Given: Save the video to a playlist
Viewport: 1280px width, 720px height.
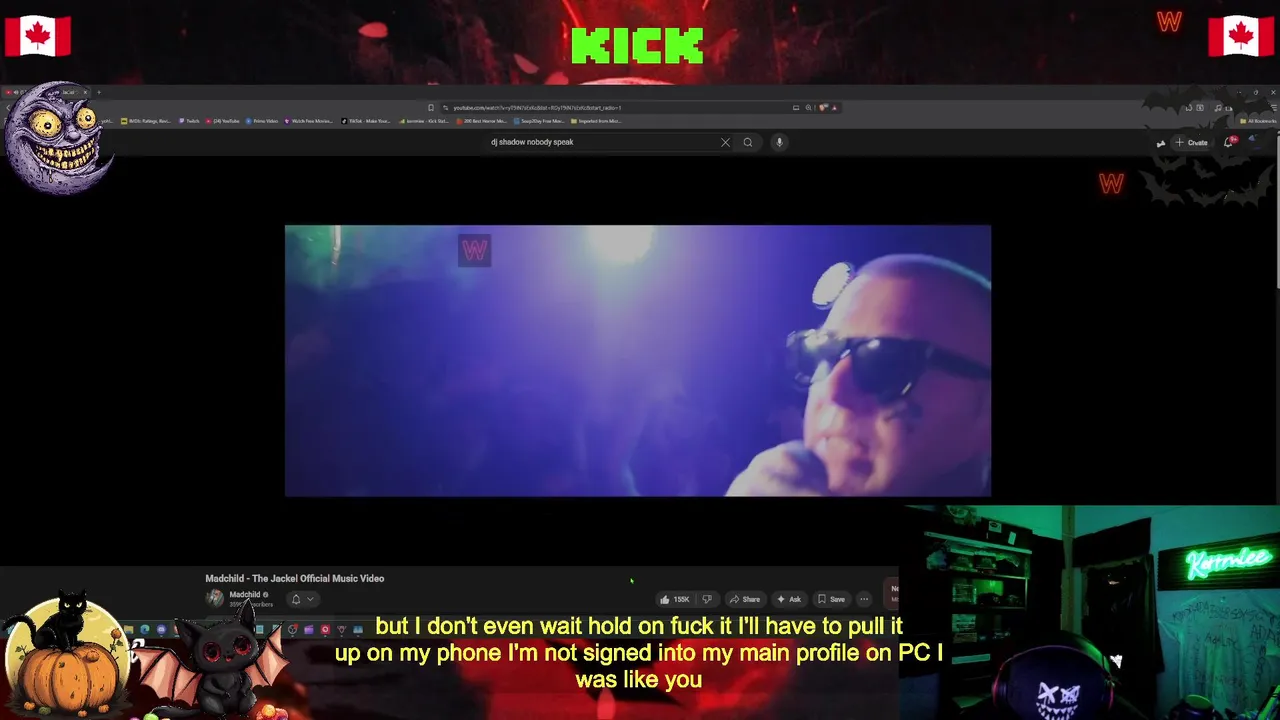Looking at the screenshot, I should (831, 599).
